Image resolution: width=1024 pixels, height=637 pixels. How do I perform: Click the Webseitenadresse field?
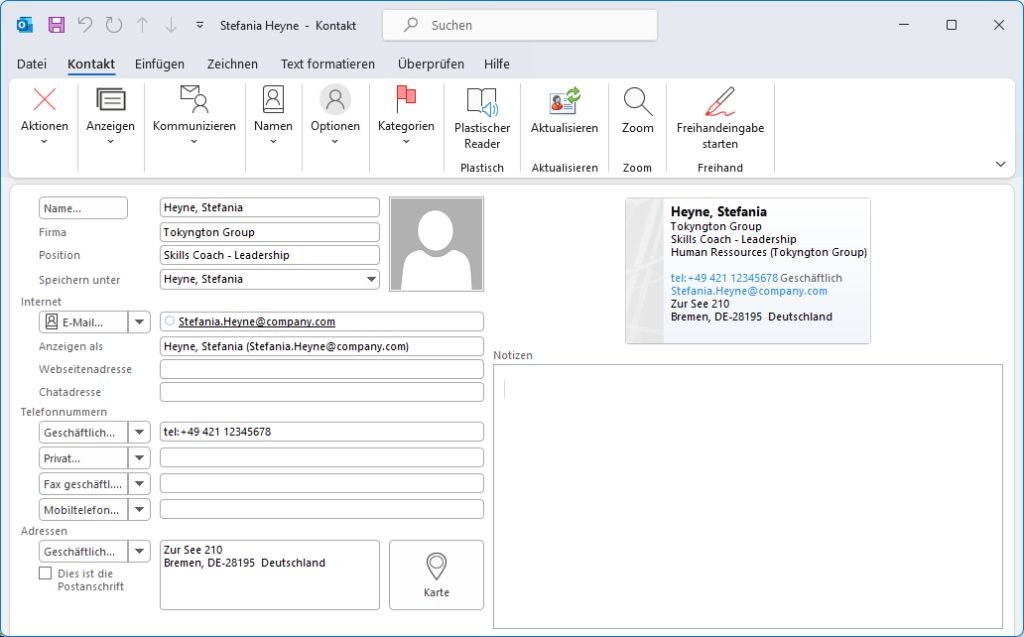coord(322,369)
